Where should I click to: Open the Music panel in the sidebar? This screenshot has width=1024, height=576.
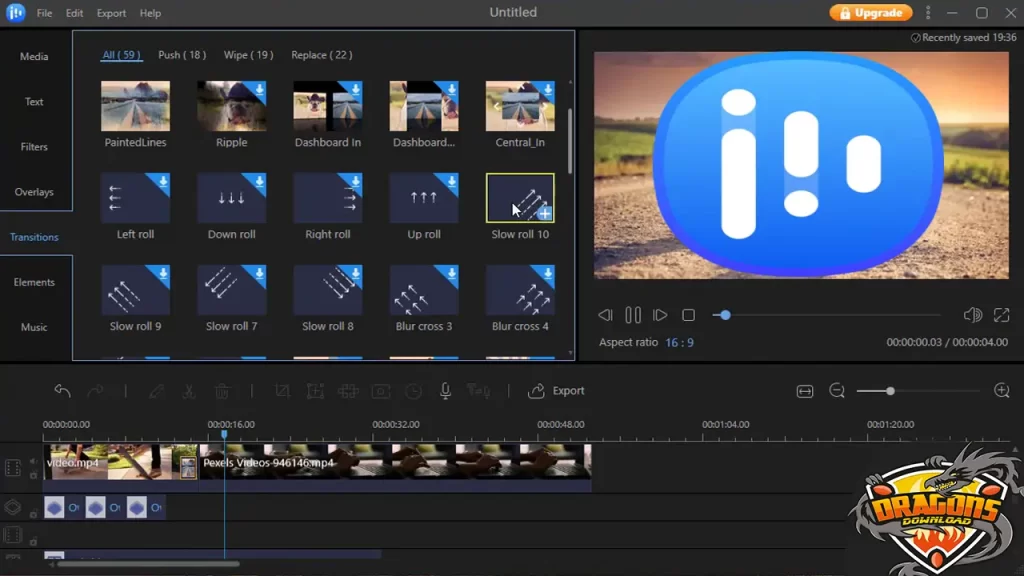click(x=35, y=326)
